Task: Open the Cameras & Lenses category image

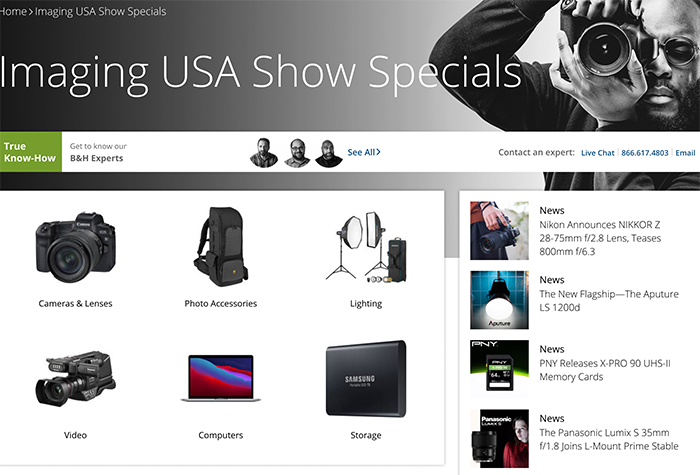Action: (75, 247)
